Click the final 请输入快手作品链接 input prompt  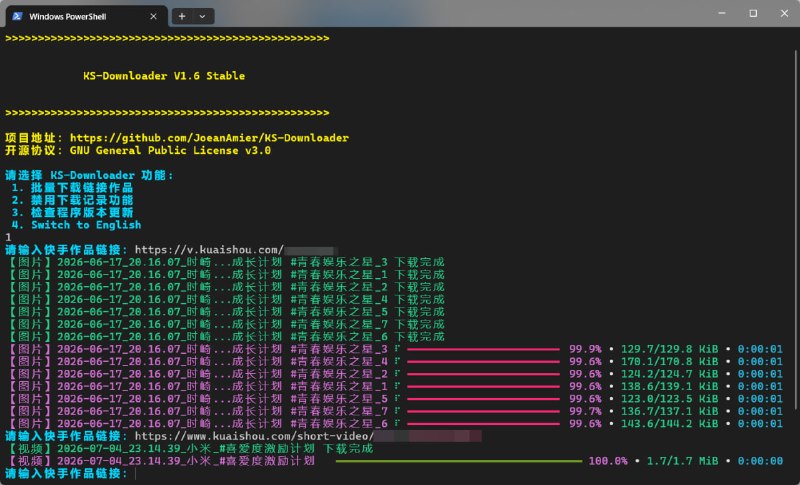pyautogui.click(x=66, y=474)
